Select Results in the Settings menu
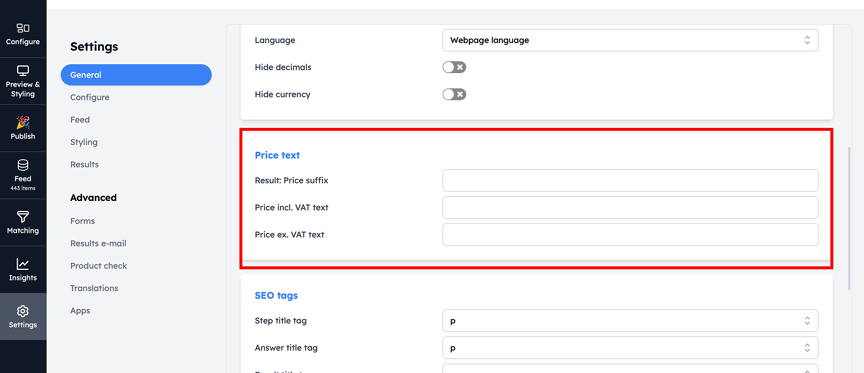This screenshot has width=864, height=373. click(84, 164)
